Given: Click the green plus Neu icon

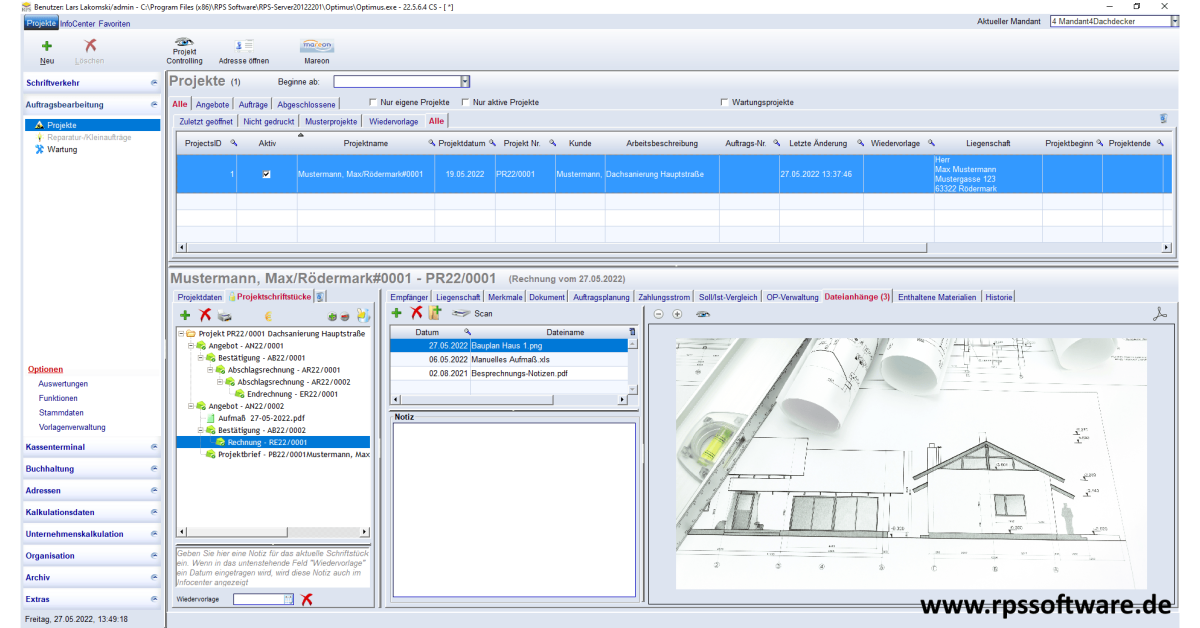Looking at the screenshot, I should pyautogui.click(x=46, y=45).
